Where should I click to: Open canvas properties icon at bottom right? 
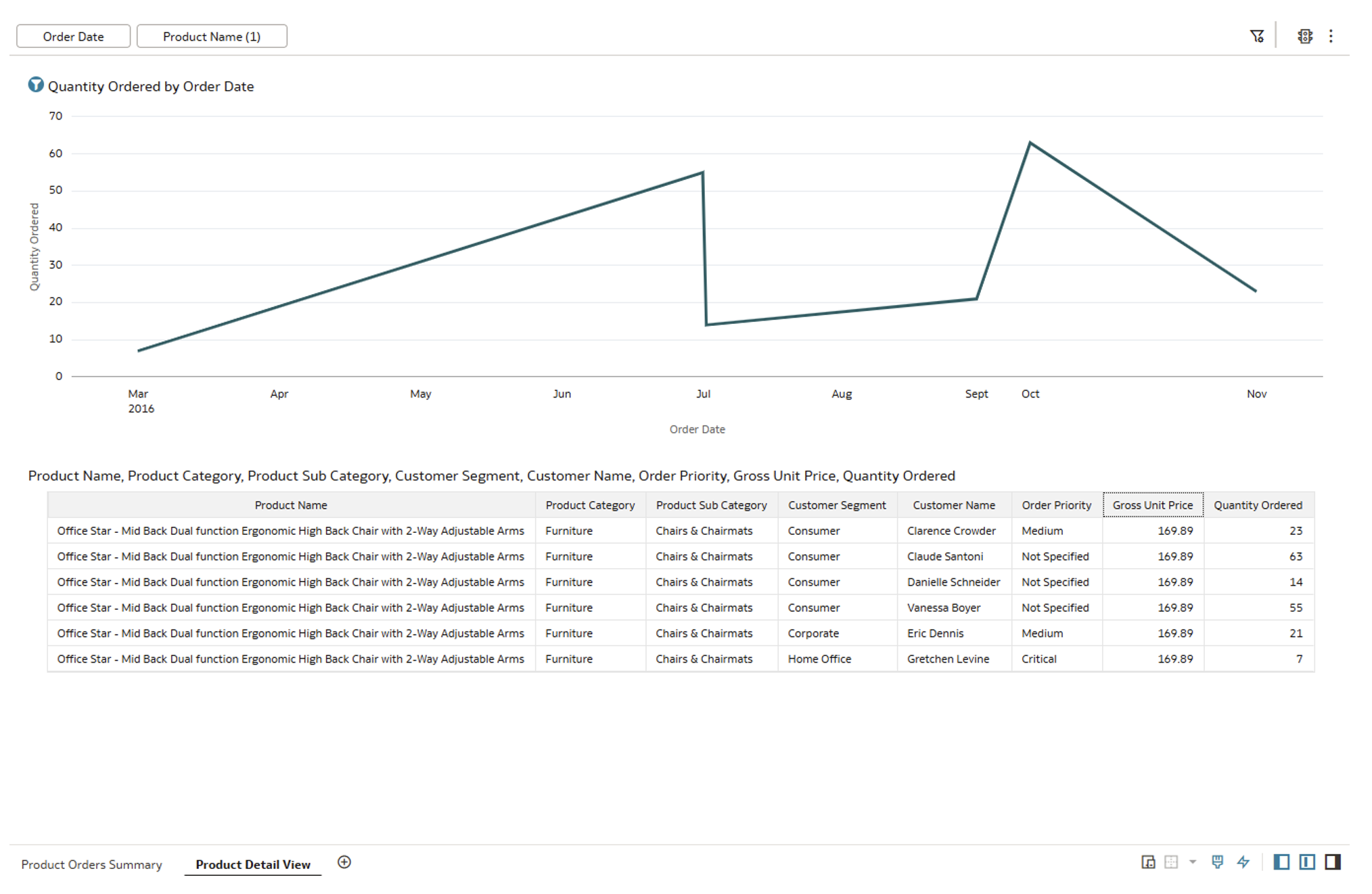pyautogui.click(x=1148, y=862)
